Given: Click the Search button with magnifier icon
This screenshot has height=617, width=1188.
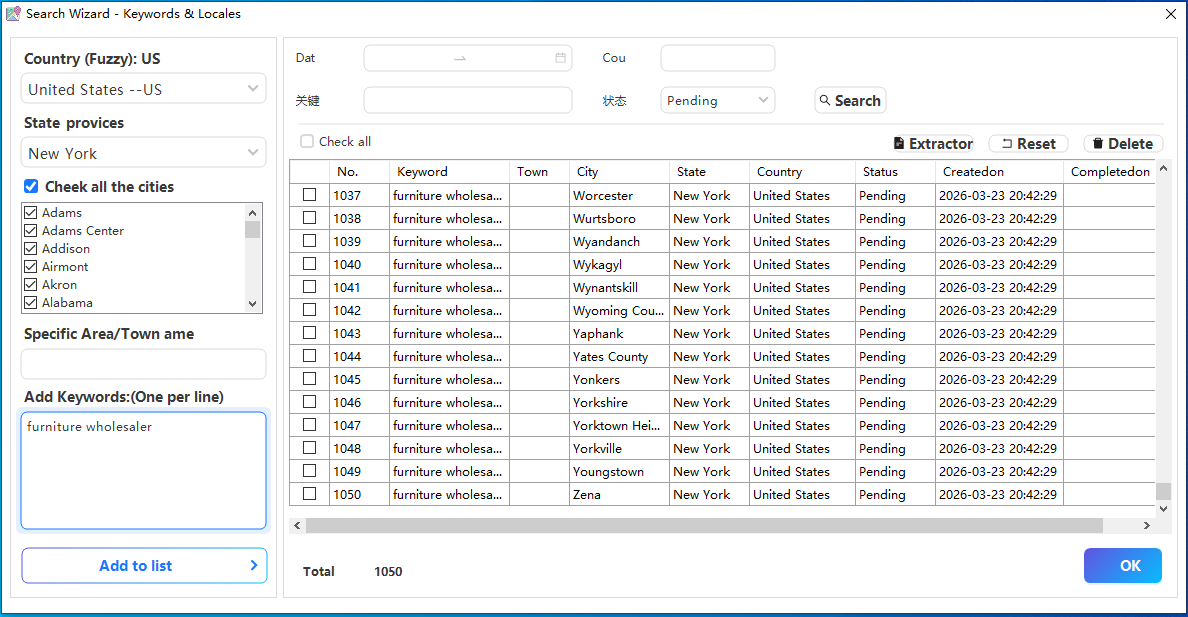Looking at the screenshot, I should pos(850,101).
